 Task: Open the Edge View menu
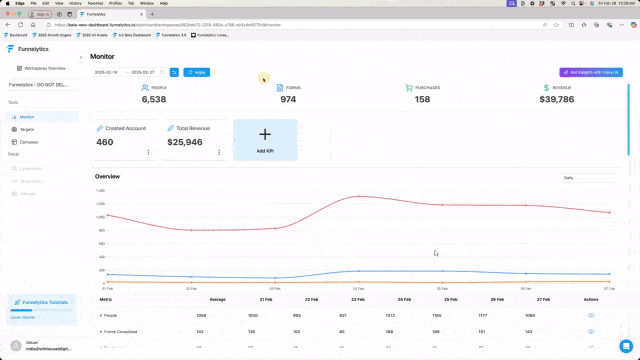pyautogui.click(x=59, y=3)
